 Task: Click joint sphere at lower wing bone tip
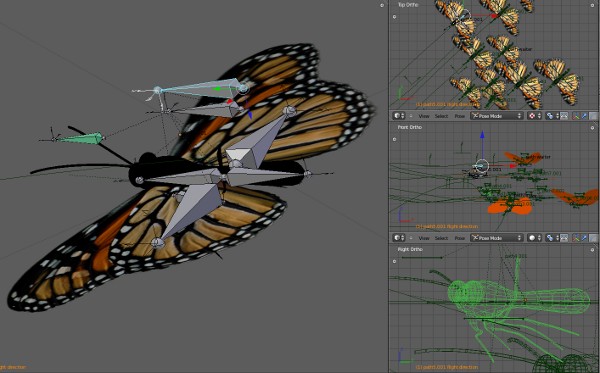[x=157, y=243]
